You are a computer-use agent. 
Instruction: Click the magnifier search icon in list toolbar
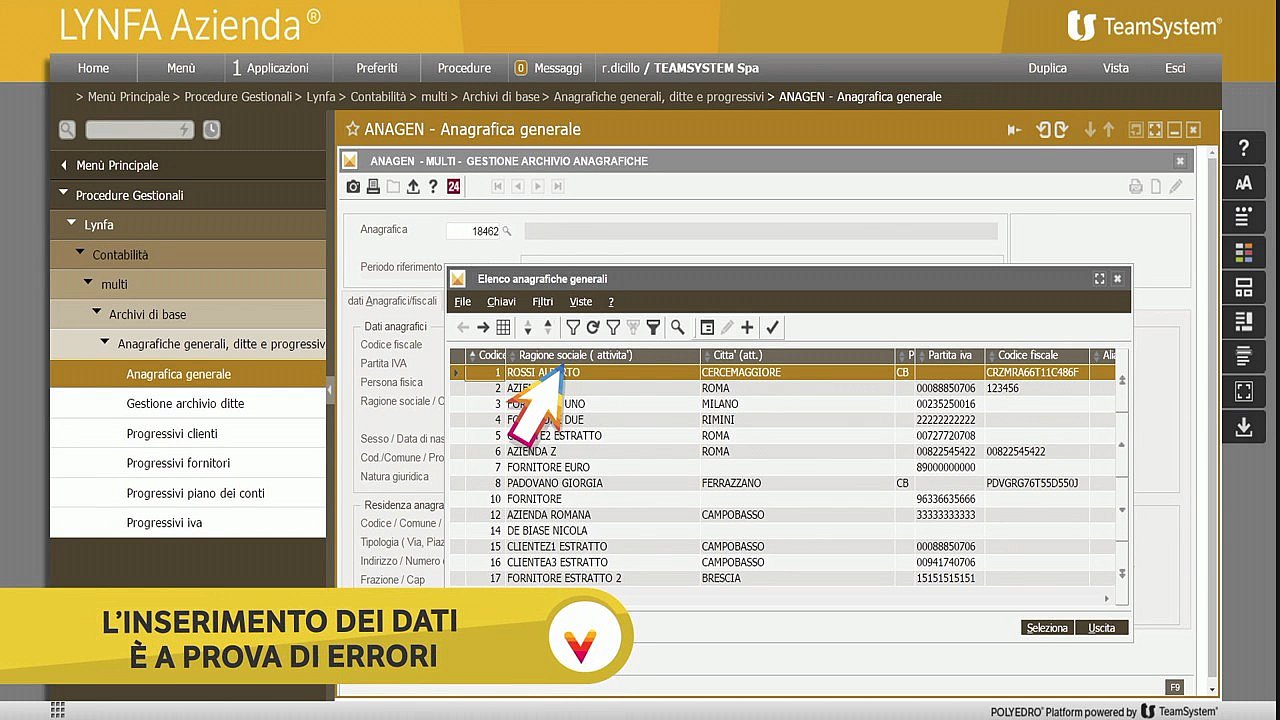click(677, 327)
